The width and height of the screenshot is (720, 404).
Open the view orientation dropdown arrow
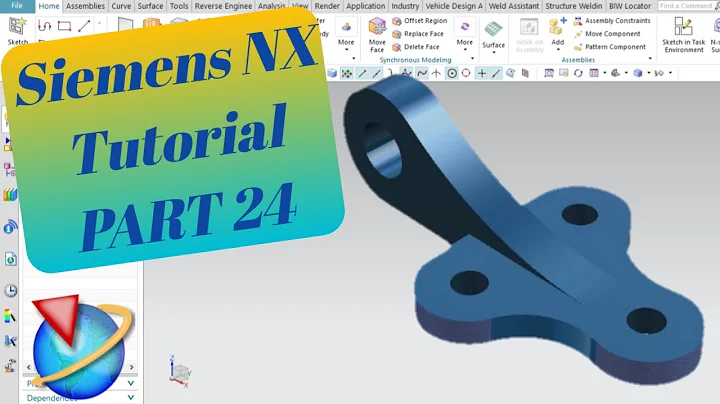click(x=649, y=73)
